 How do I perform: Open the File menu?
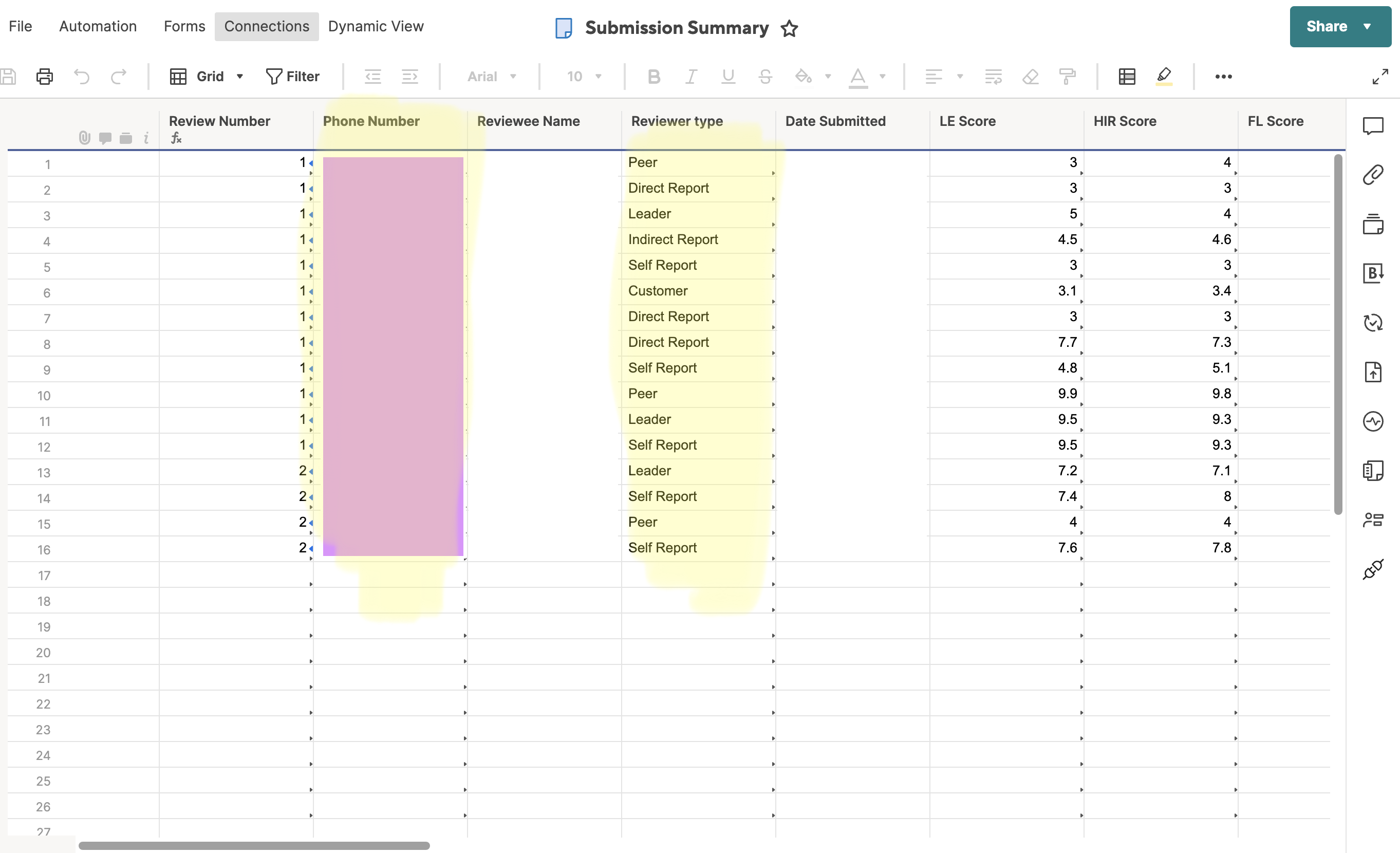point(21,26)
